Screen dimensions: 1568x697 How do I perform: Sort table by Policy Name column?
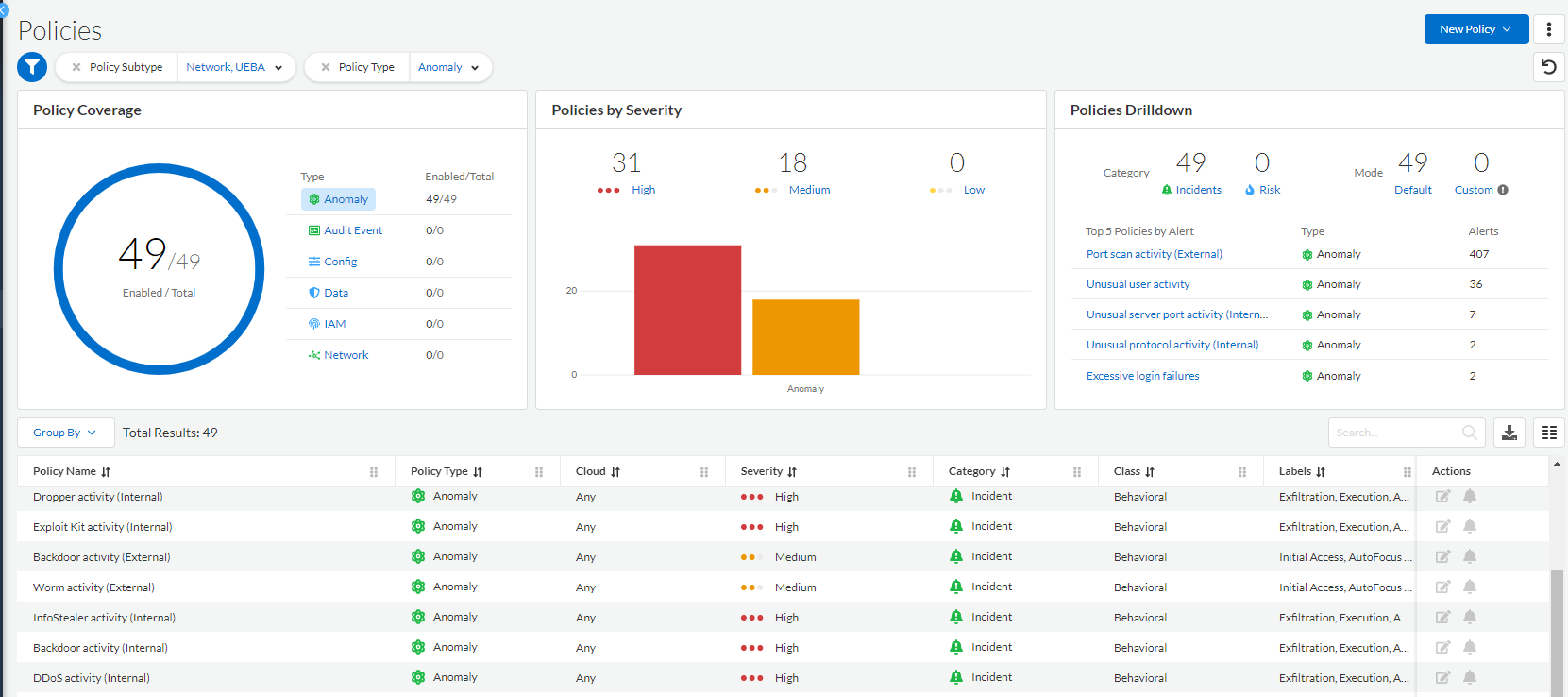click(106, 471)
